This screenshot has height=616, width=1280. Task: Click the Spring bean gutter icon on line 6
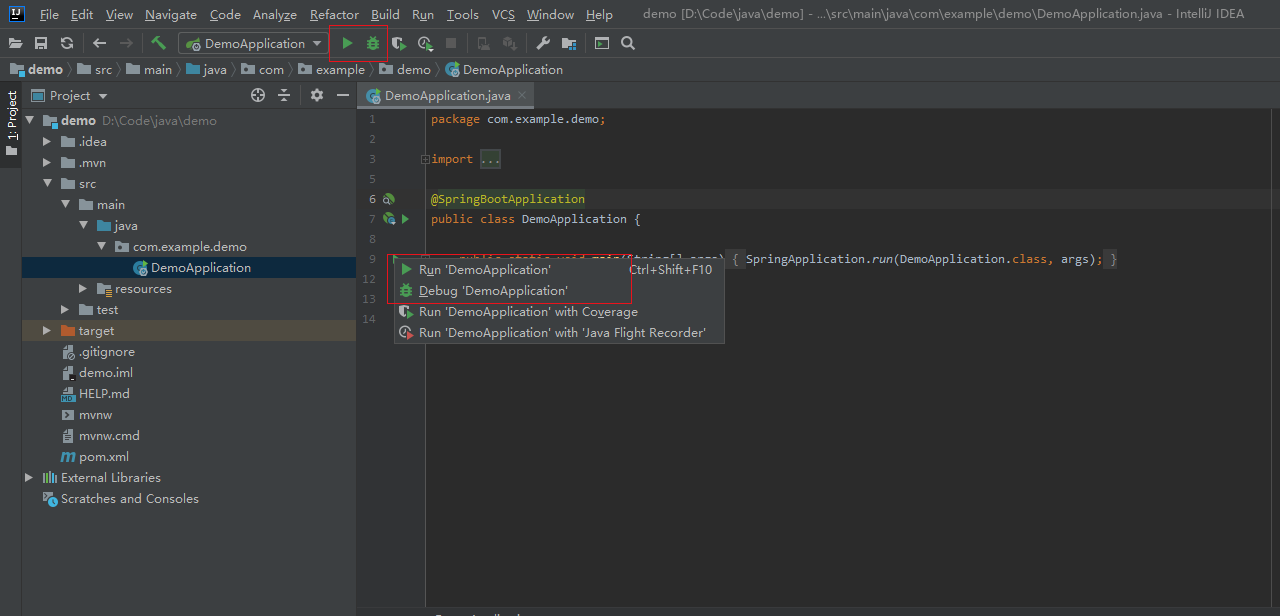389,199
